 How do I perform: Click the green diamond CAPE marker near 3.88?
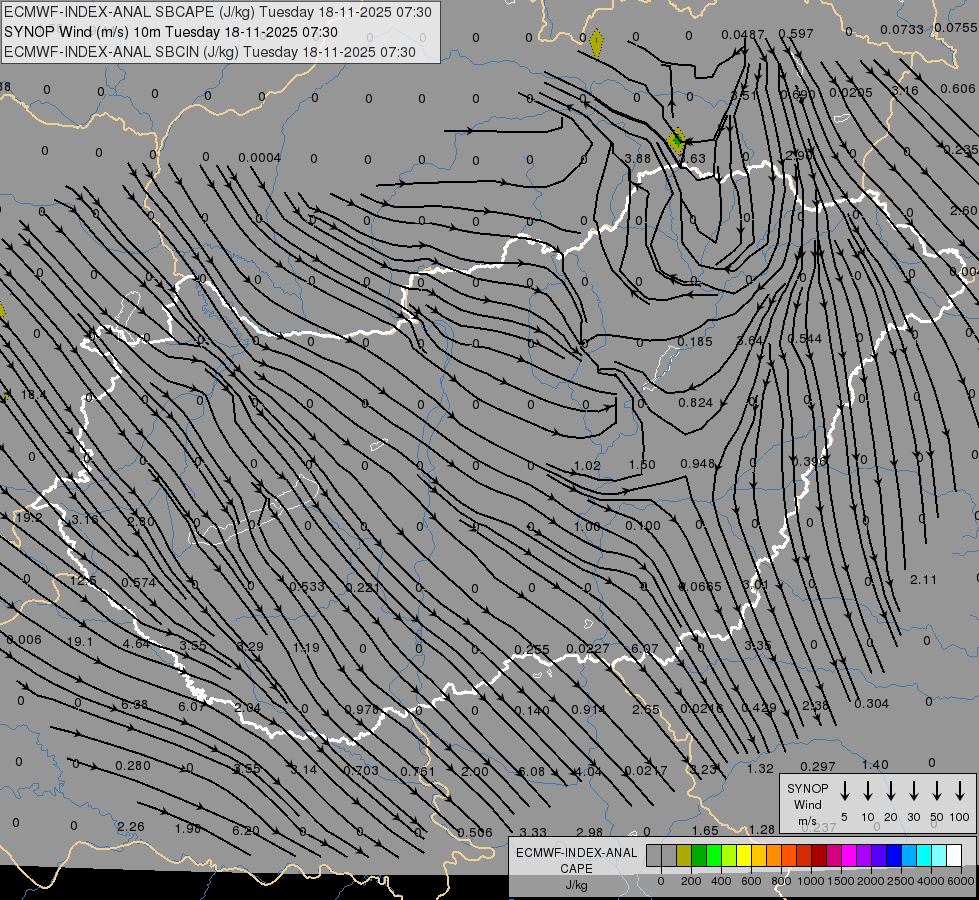pyautogui.click(x=676, y=141)
